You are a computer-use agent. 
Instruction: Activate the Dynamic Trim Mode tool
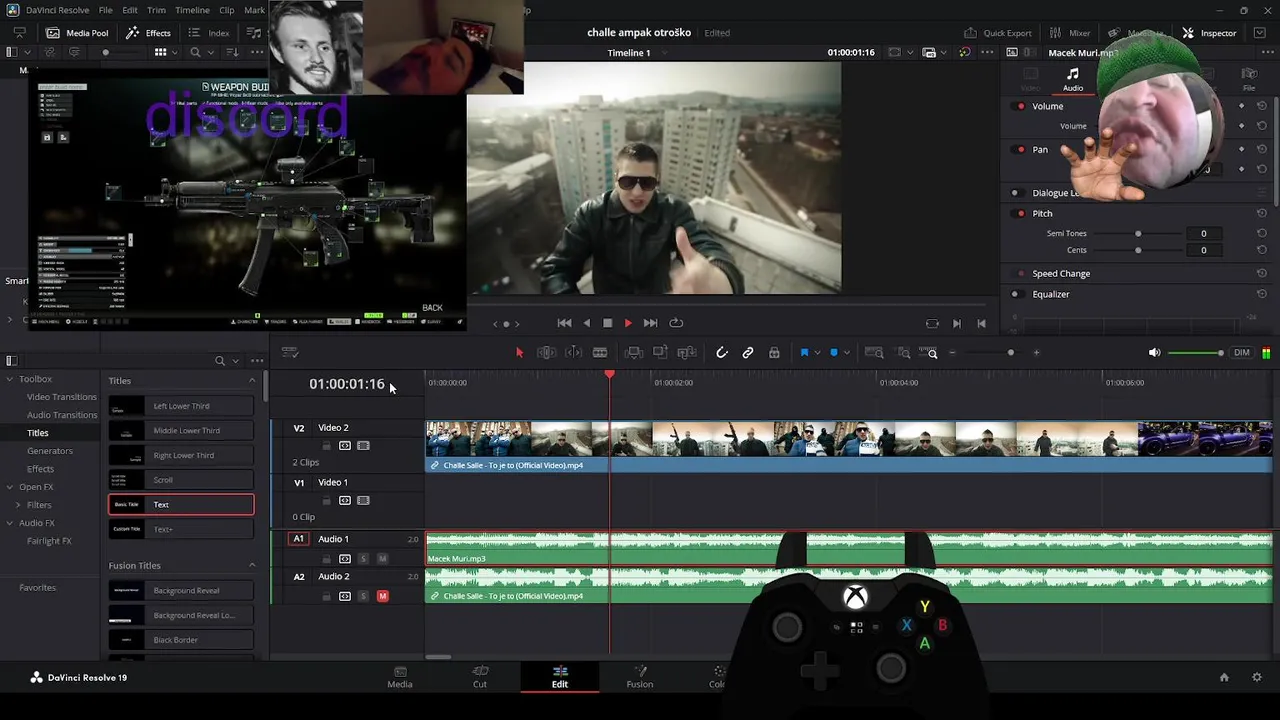573,352
